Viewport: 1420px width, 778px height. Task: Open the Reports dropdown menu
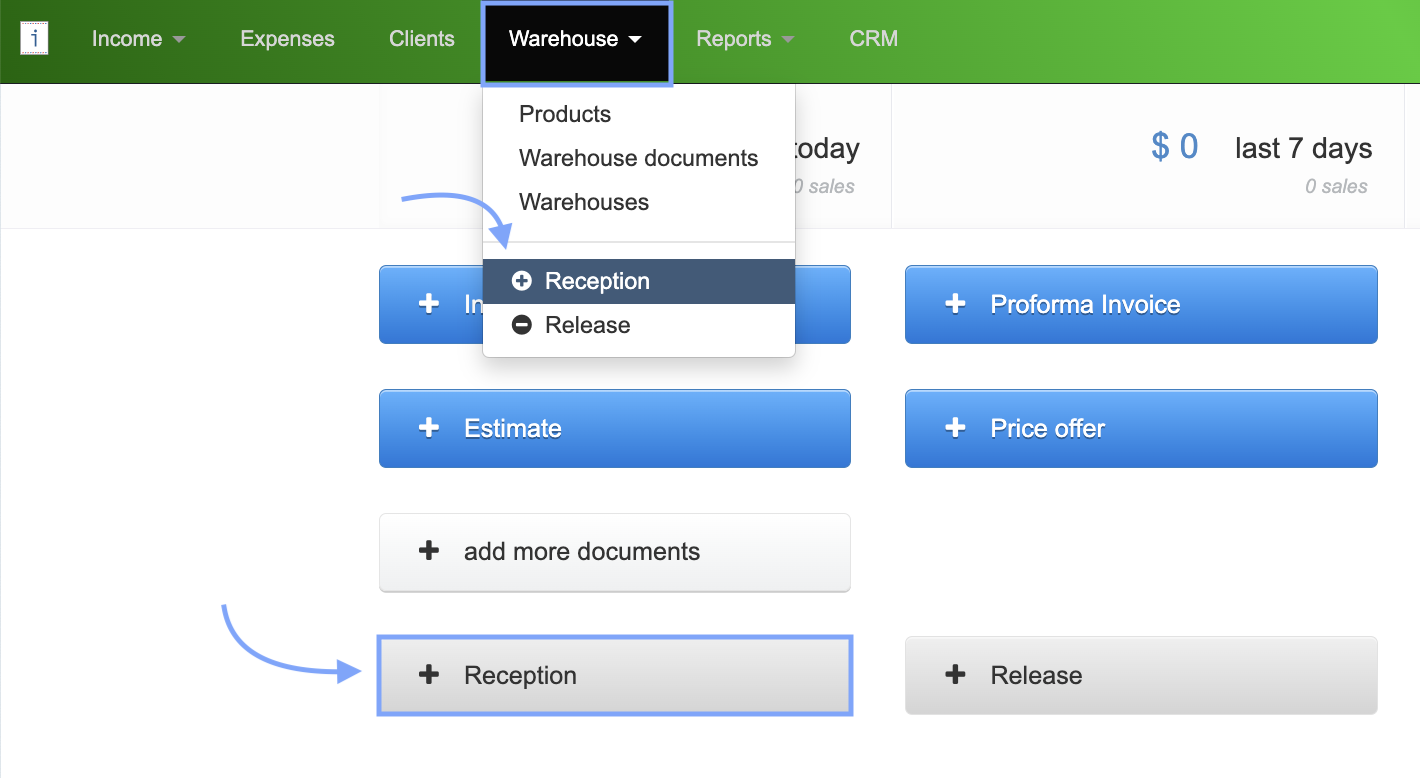pos(745,39)
